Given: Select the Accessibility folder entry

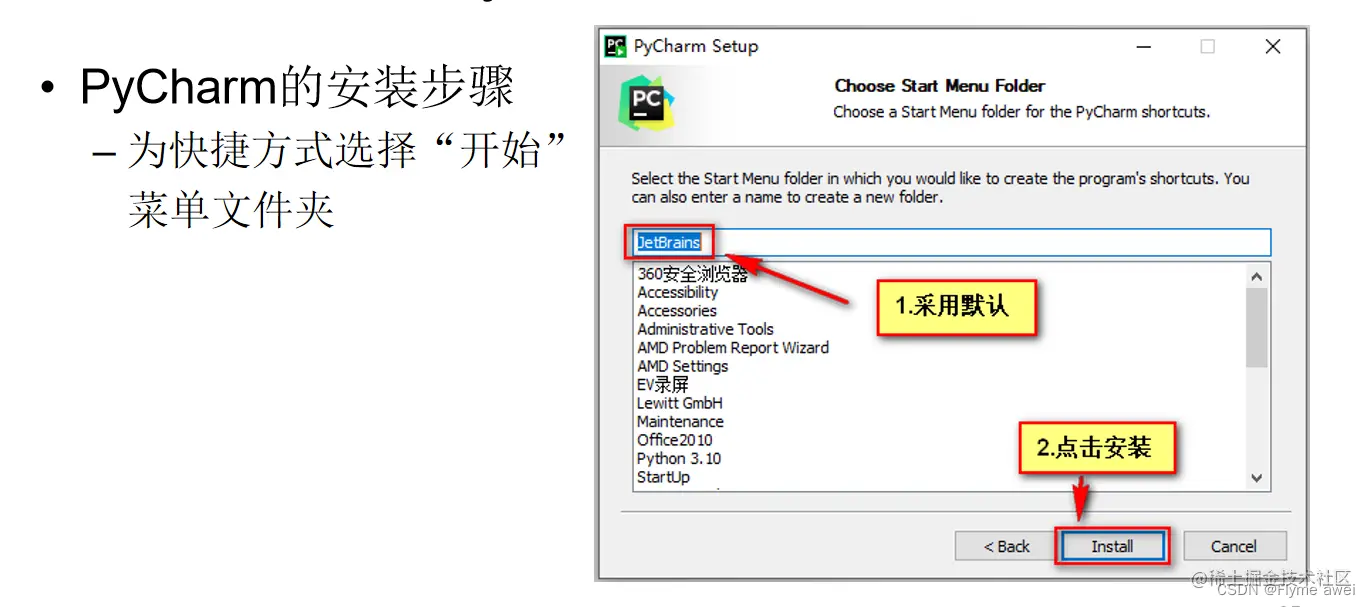Looking at the screenshot, I should click(x=677, y=292).
